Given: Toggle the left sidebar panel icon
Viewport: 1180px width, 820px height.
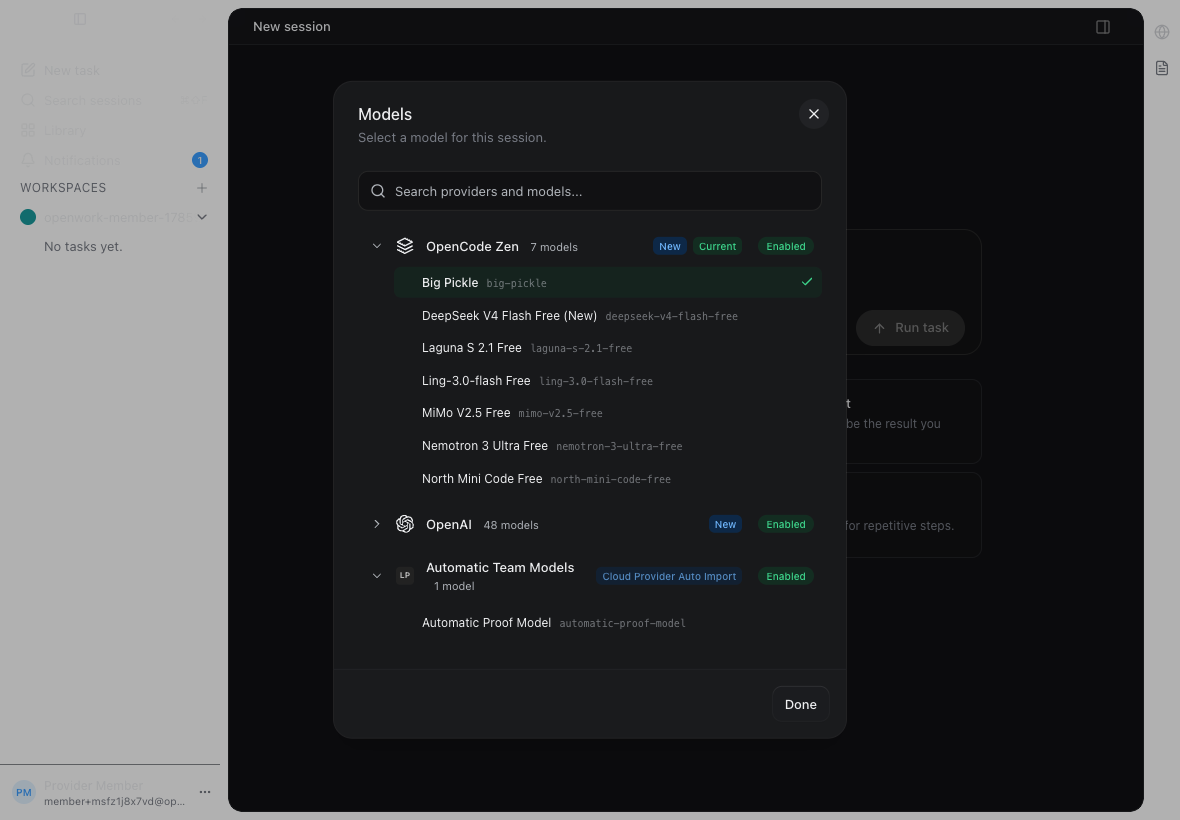Looking at the screenshot, I should [x=80, y=19].
